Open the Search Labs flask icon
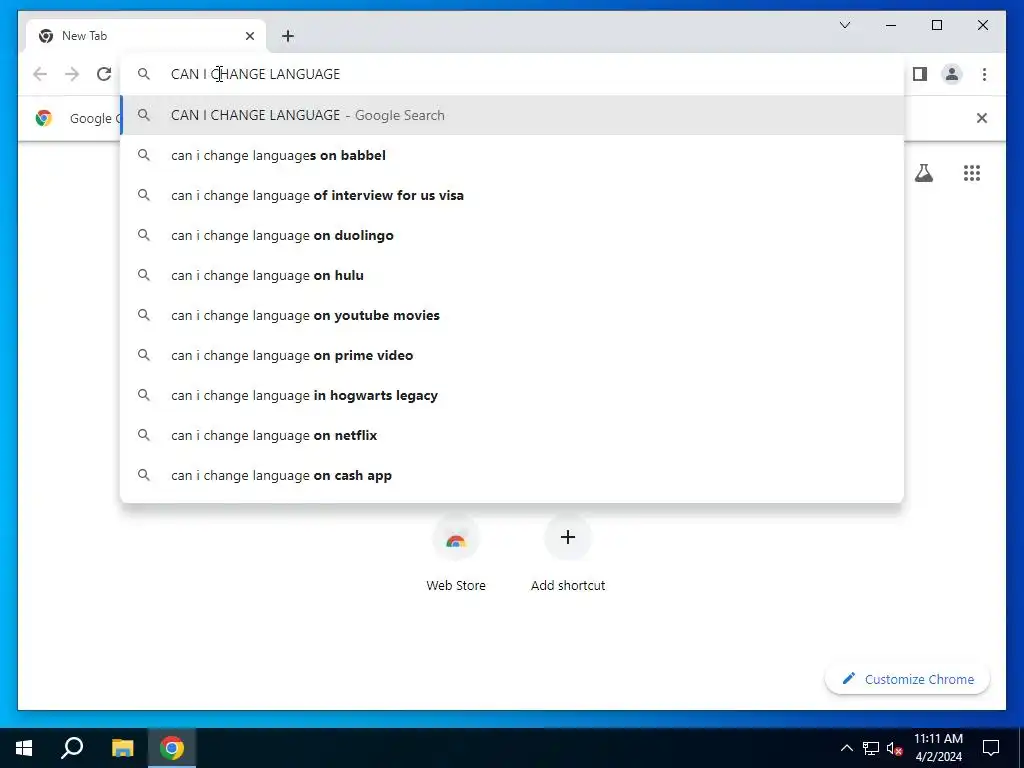This screenshot has height=768, width=1024. coord(923,173)
